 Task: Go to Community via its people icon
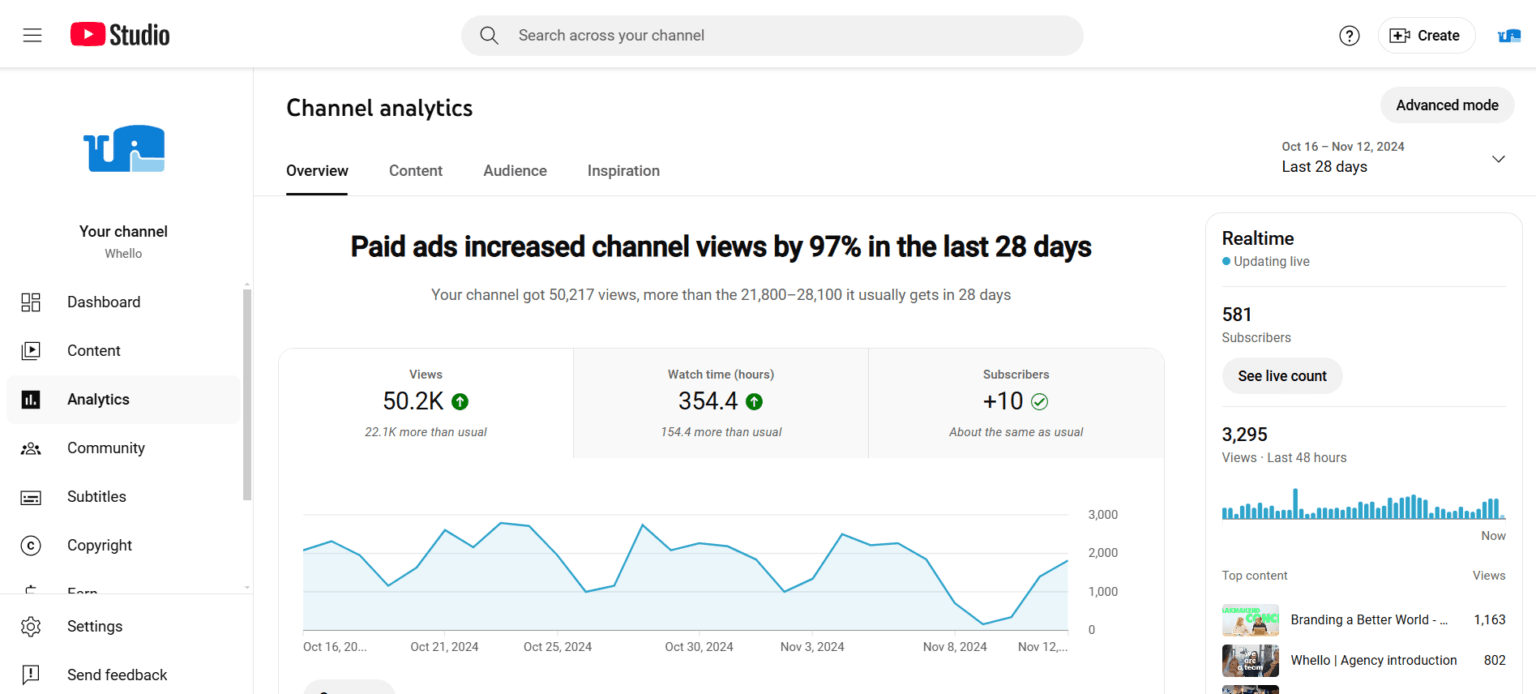pyautogui.click(x=31, y=448)
